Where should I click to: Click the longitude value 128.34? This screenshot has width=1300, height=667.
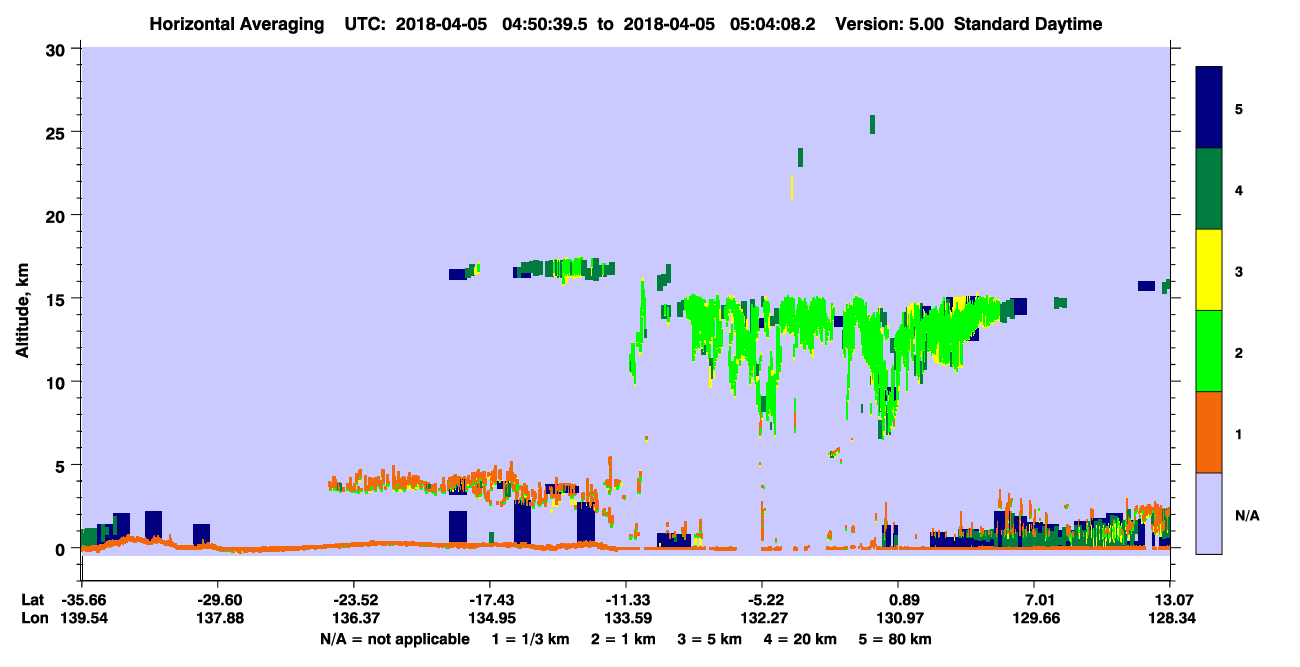point(1171,618)
